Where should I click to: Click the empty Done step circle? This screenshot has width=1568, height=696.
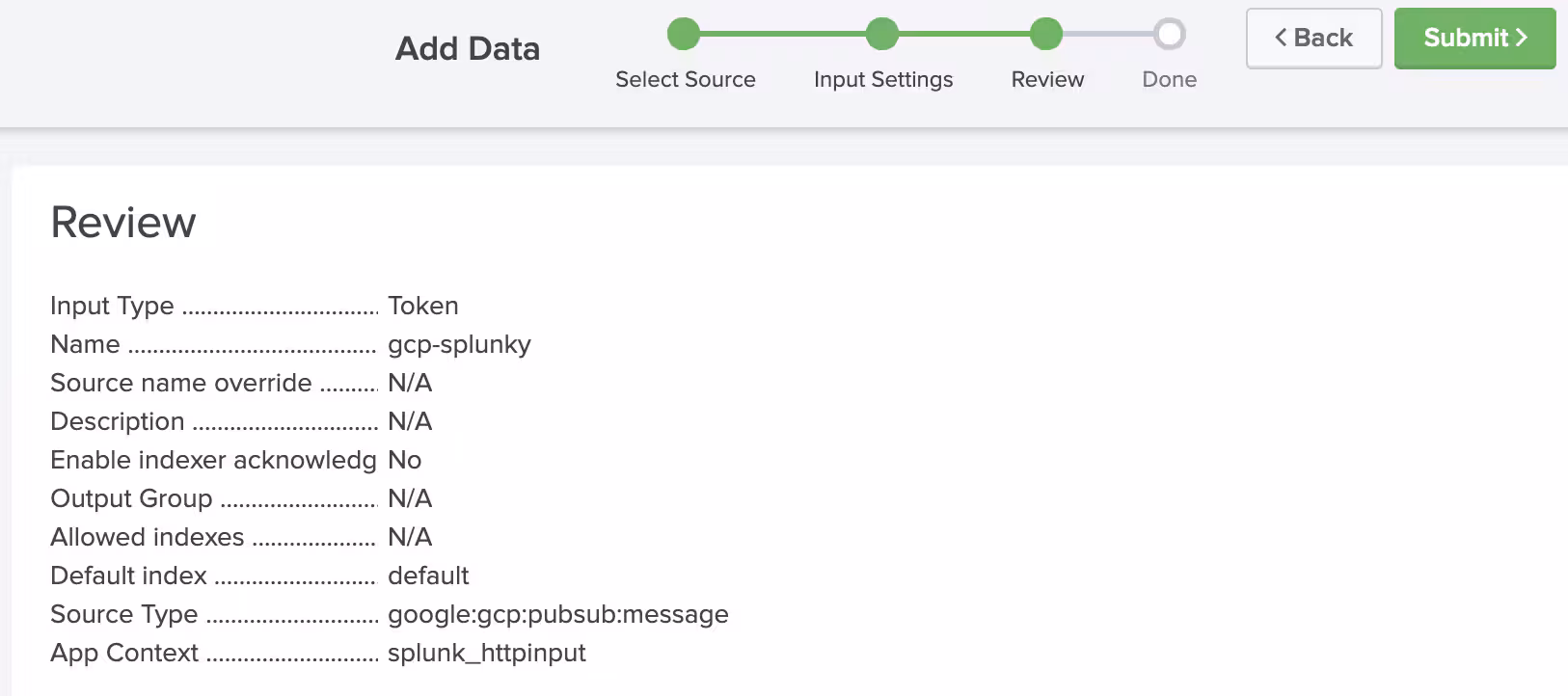point(1170,34)
